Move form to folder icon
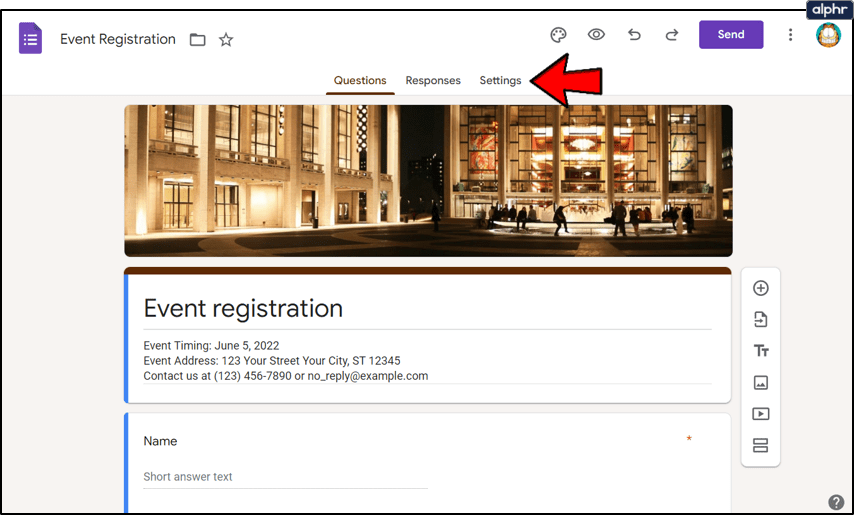 197,40
